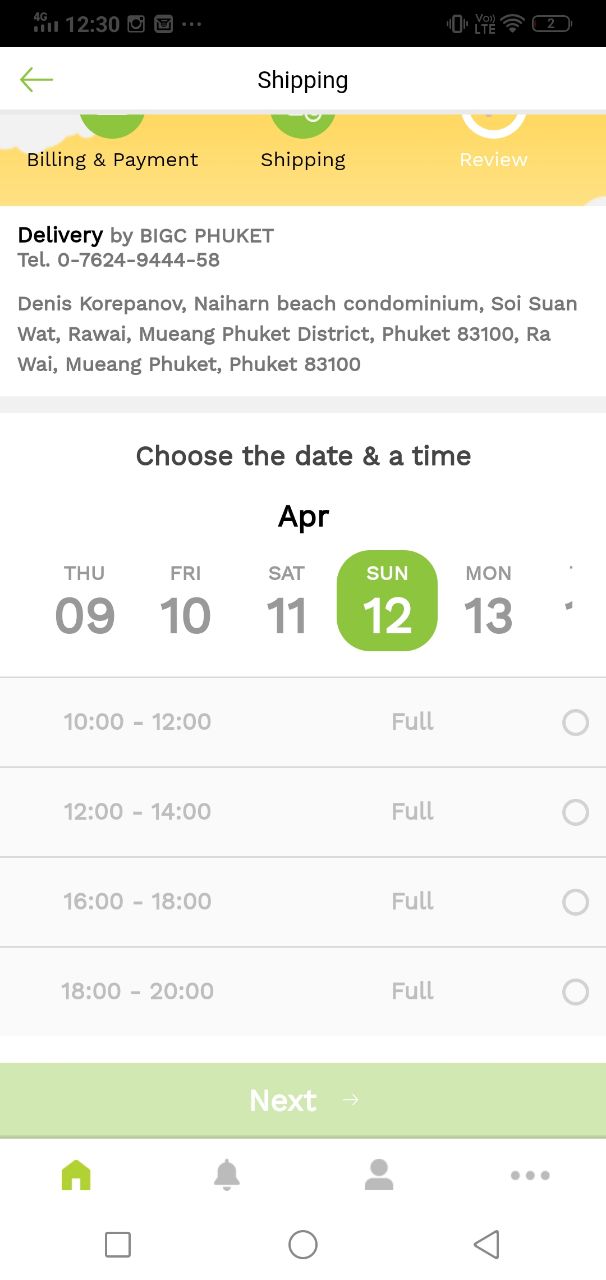
Task: Open notifications bell icon
Action: point(227,1175)
